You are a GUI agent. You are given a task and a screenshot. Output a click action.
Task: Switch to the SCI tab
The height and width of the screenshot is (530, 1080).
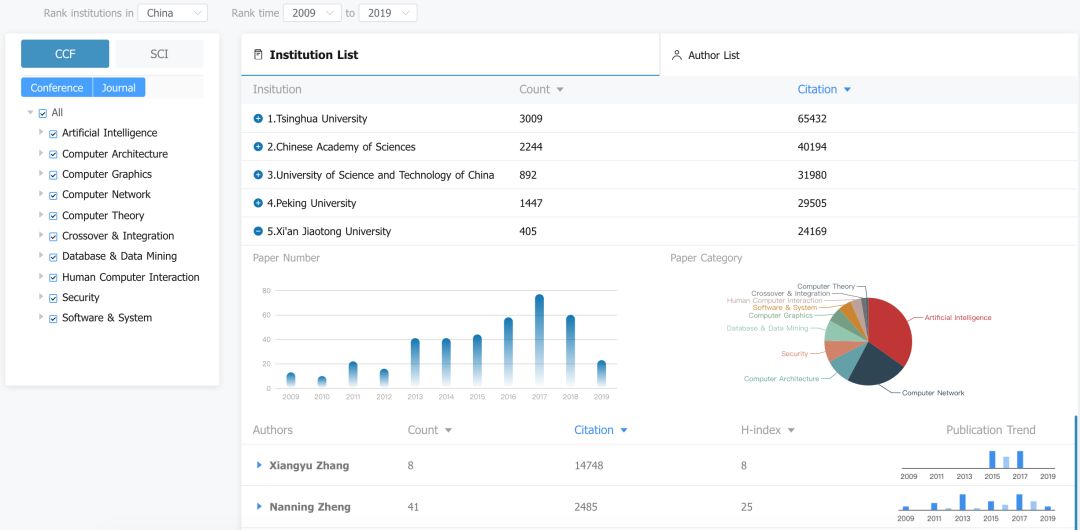[x=159, y=54]
